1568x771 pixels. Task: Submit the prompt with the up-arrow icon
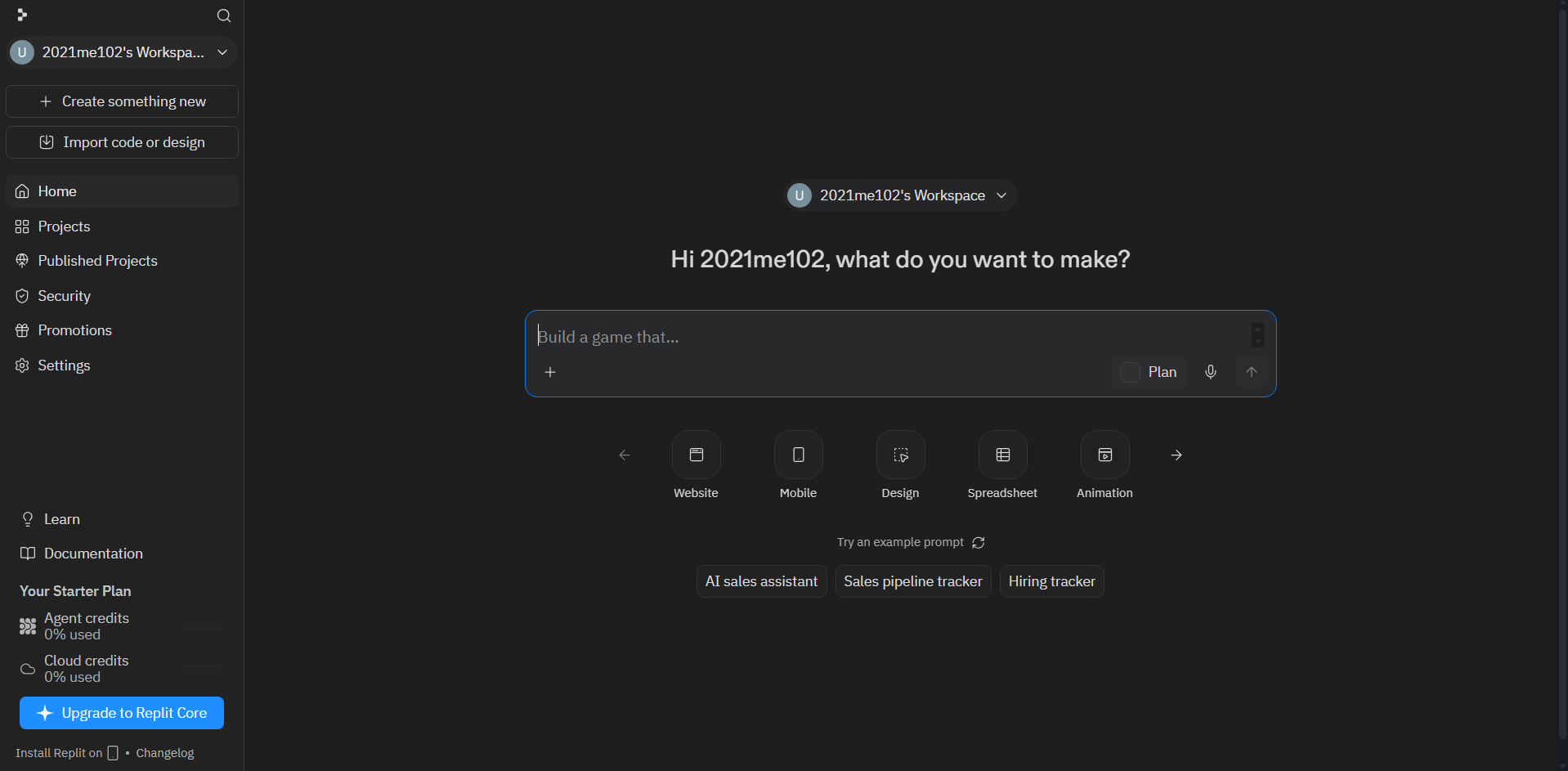click(1252, 372)
